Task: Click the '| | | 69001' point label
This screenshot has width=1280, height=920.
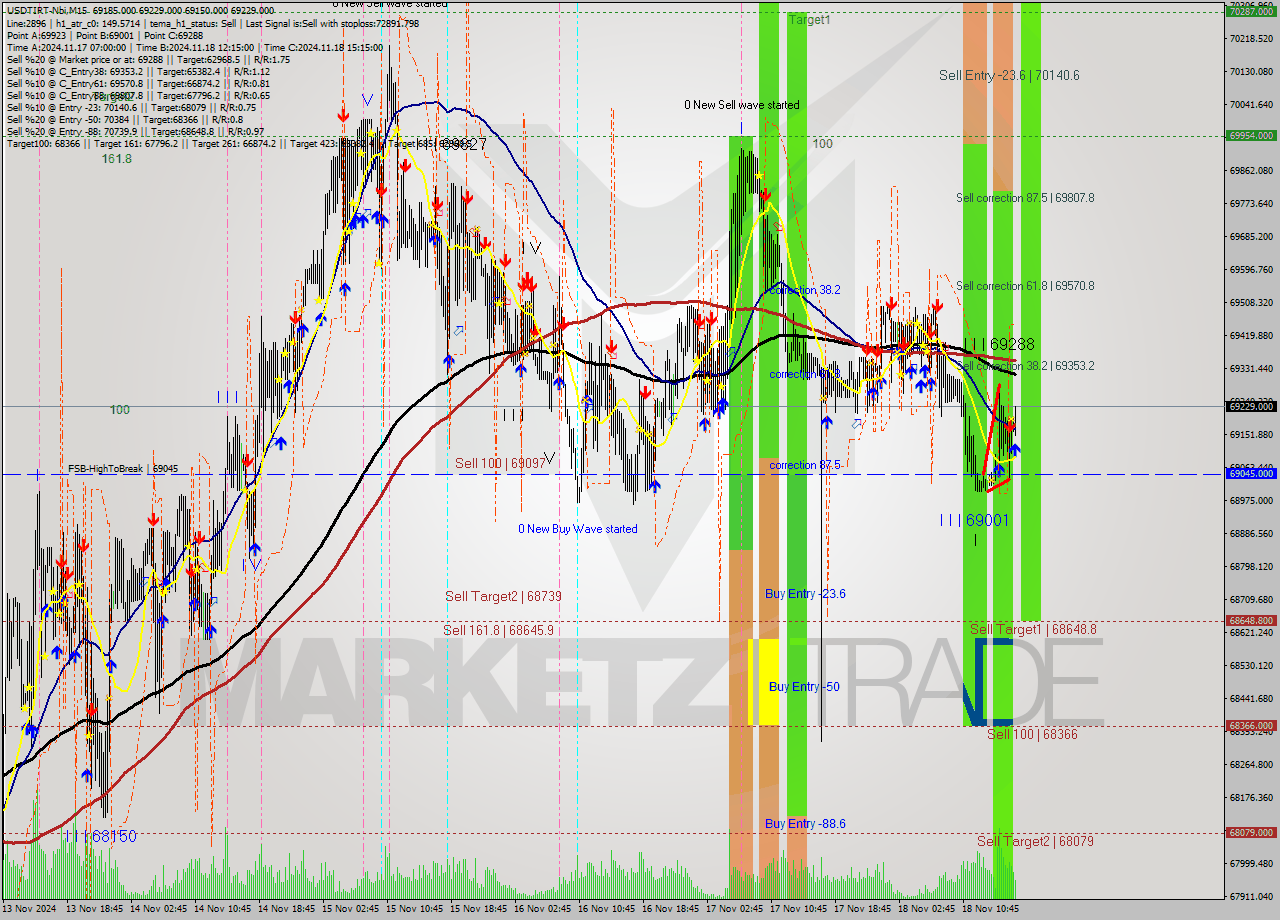Action: [x=974, y=520]
